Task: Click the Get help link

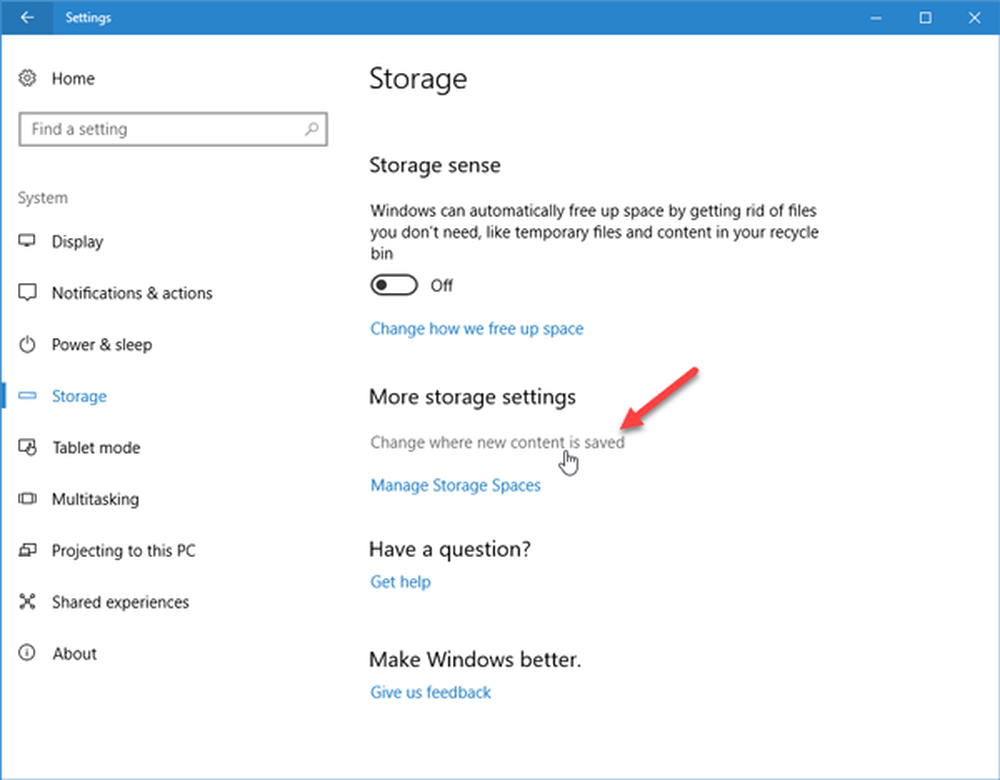Action: tap(400, 582)
